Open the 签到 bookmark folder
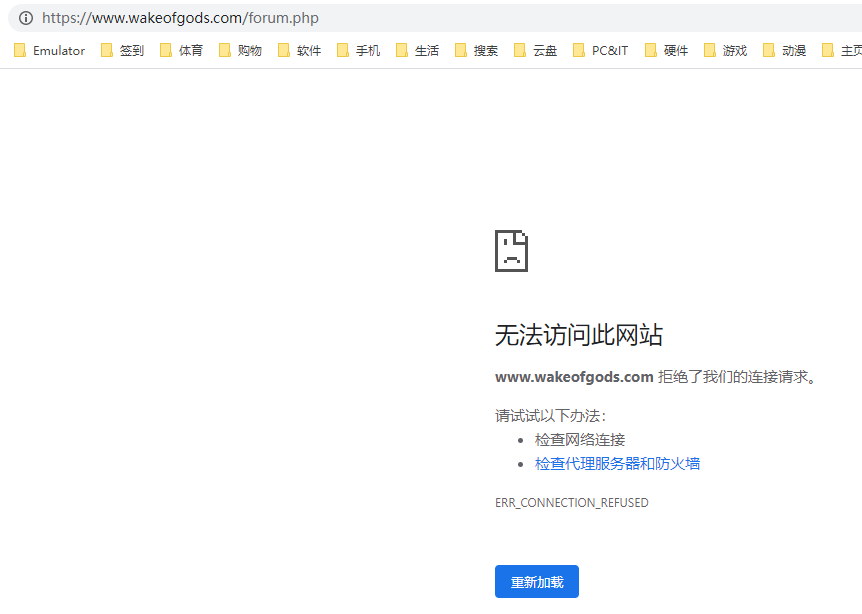This screenshot has height=614, width=862. coord(123,51)
